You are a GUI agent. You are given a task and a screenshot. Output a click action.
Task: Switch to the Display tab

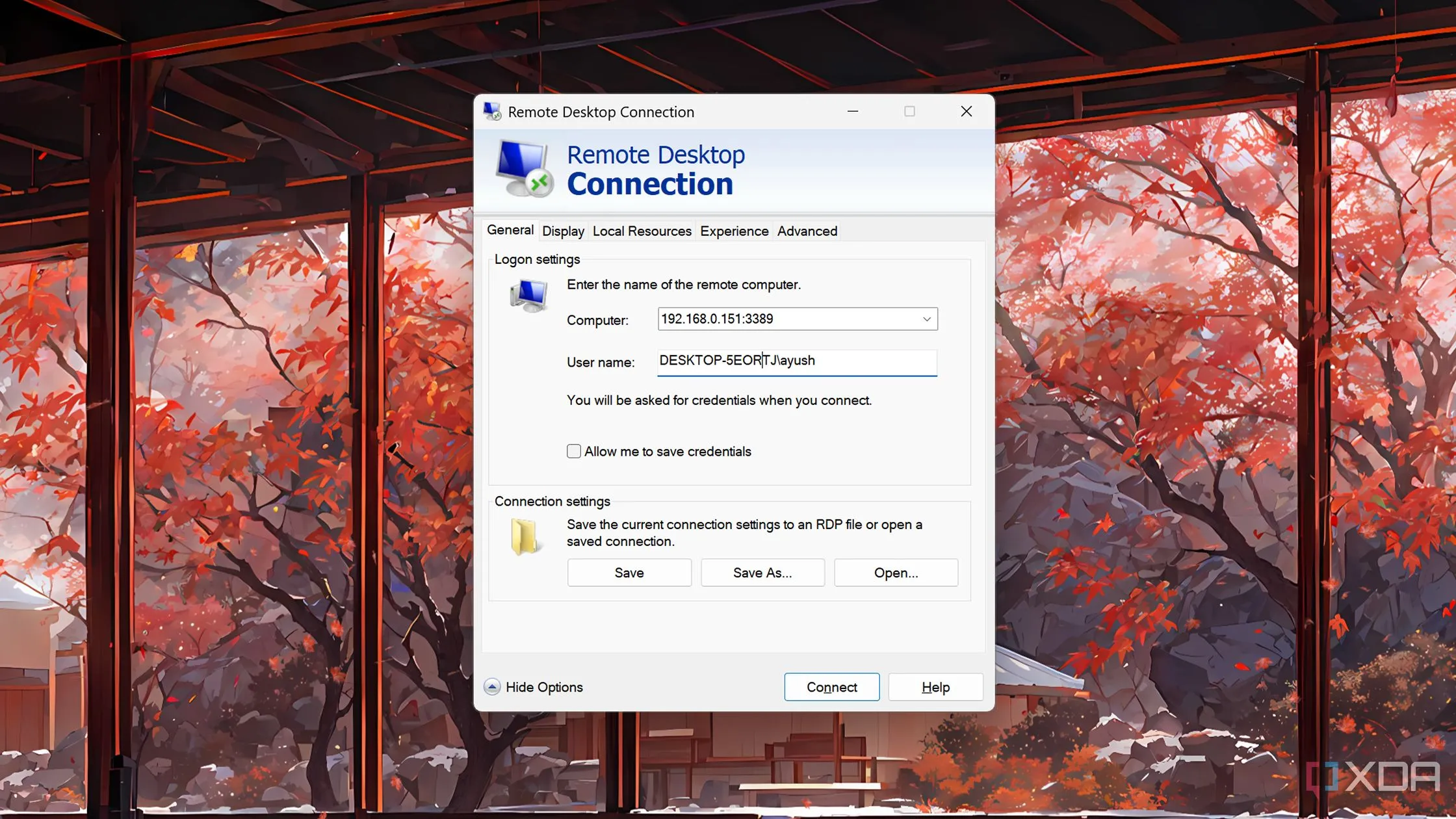[x=563, y=231]
